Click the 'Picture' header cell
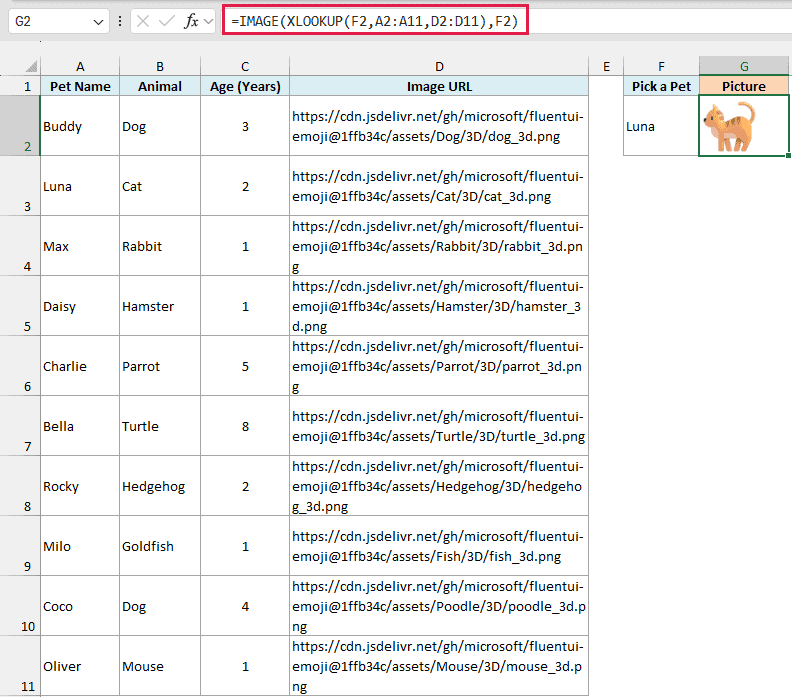Image resolution: width=792 pixels, height=697 pixels. click(744, 86)
